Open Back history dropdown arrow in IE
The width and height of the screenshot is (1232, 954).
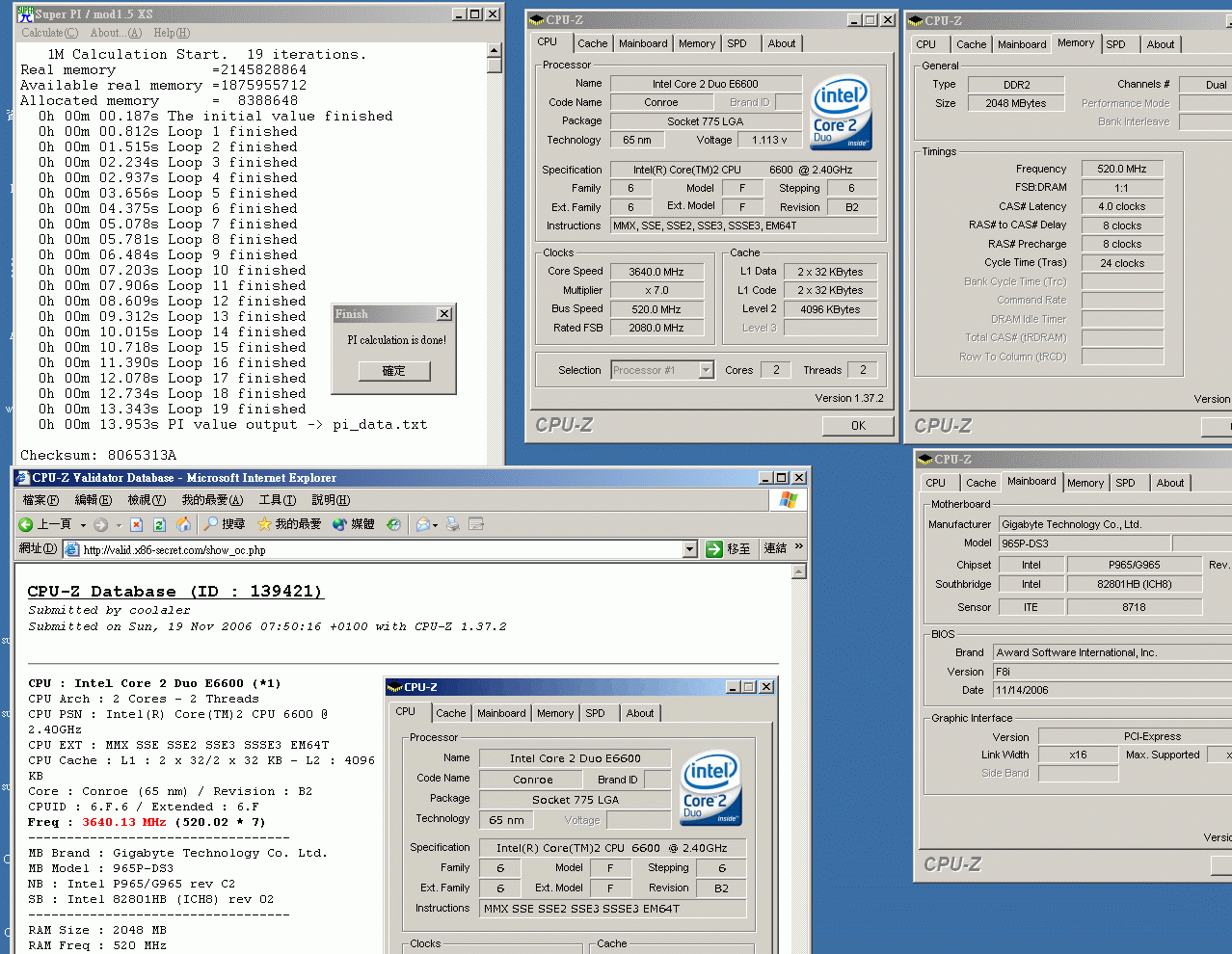pyautogui.click(x=83, y=525)
